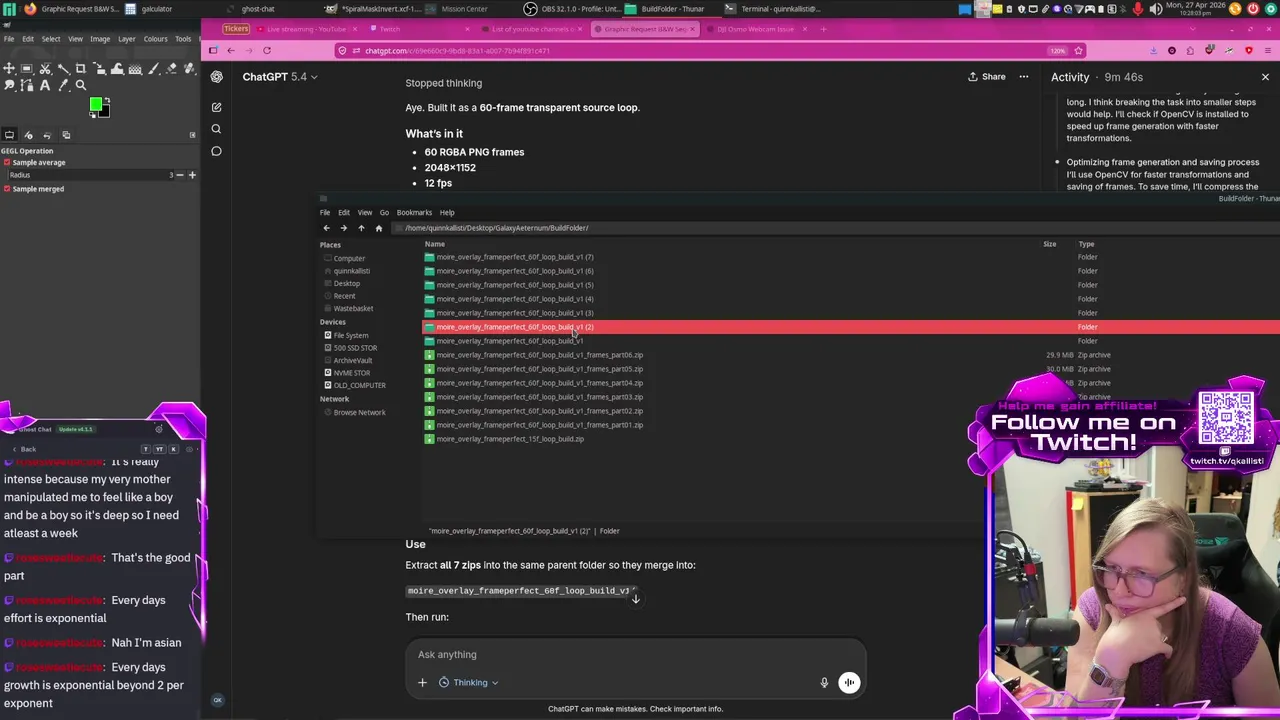Select folder moire_overlay_frameperfect_60f_loop_build_v1 (7)
The width and height of the screenshot is (1280, 720).
515,257
